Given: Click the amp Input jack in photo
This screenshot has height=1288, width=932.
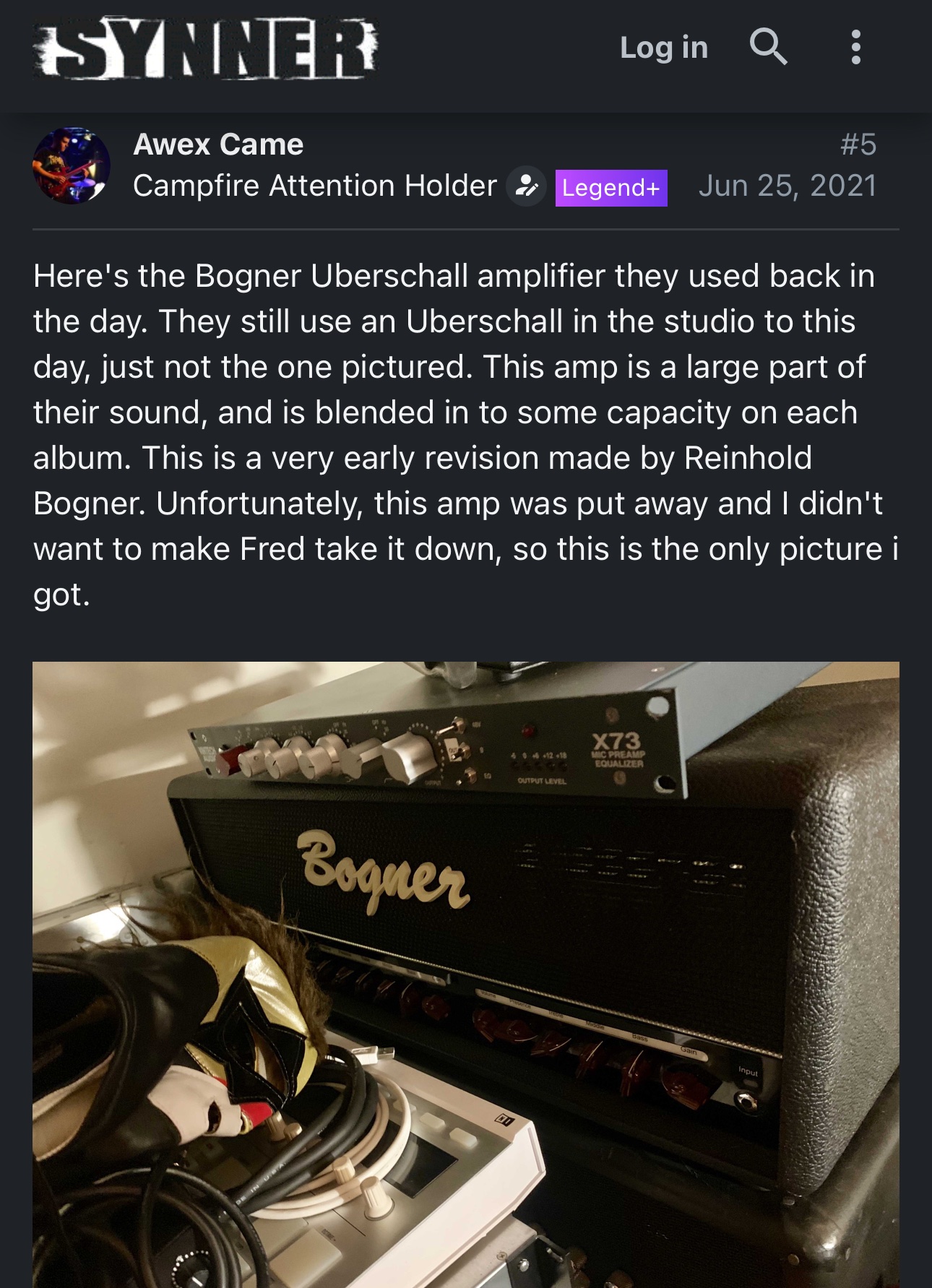Looking at the screenshot, I should pos(747,1101).
